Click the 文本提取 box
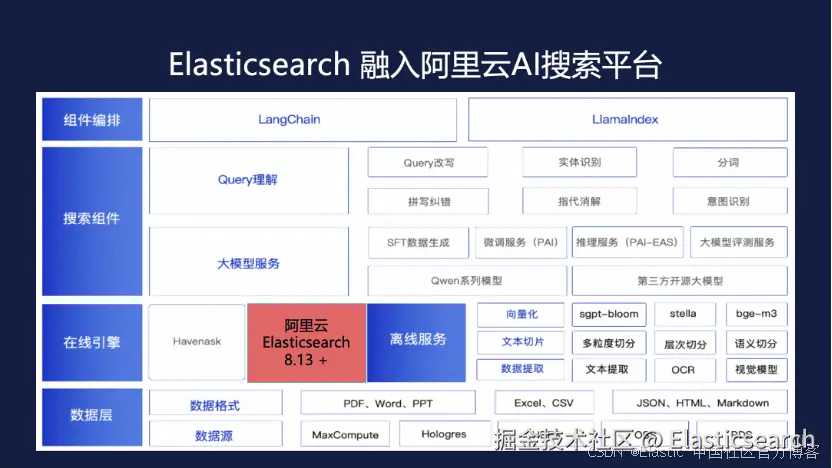 pos(609,370)
